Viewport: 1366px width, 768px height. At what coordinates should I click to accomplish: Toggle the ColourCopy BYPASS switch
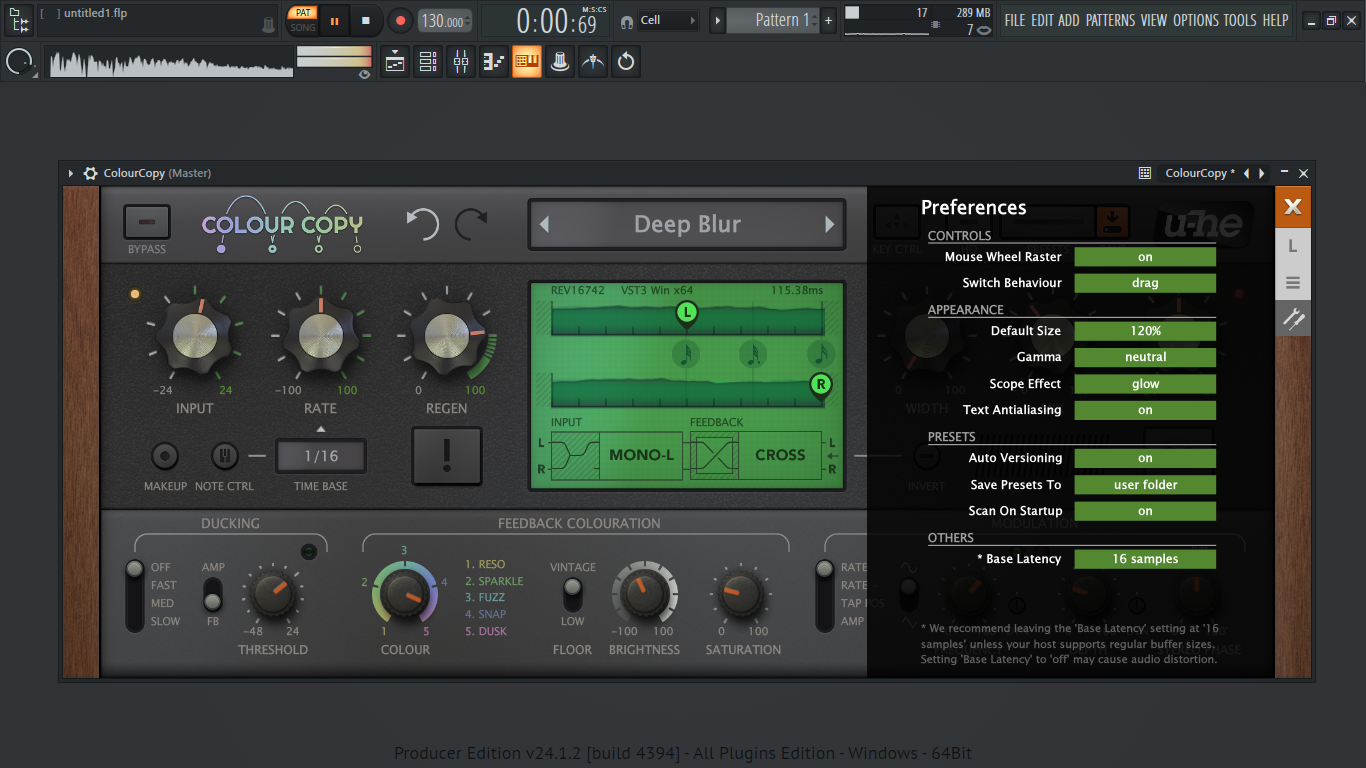pos(147,222)
